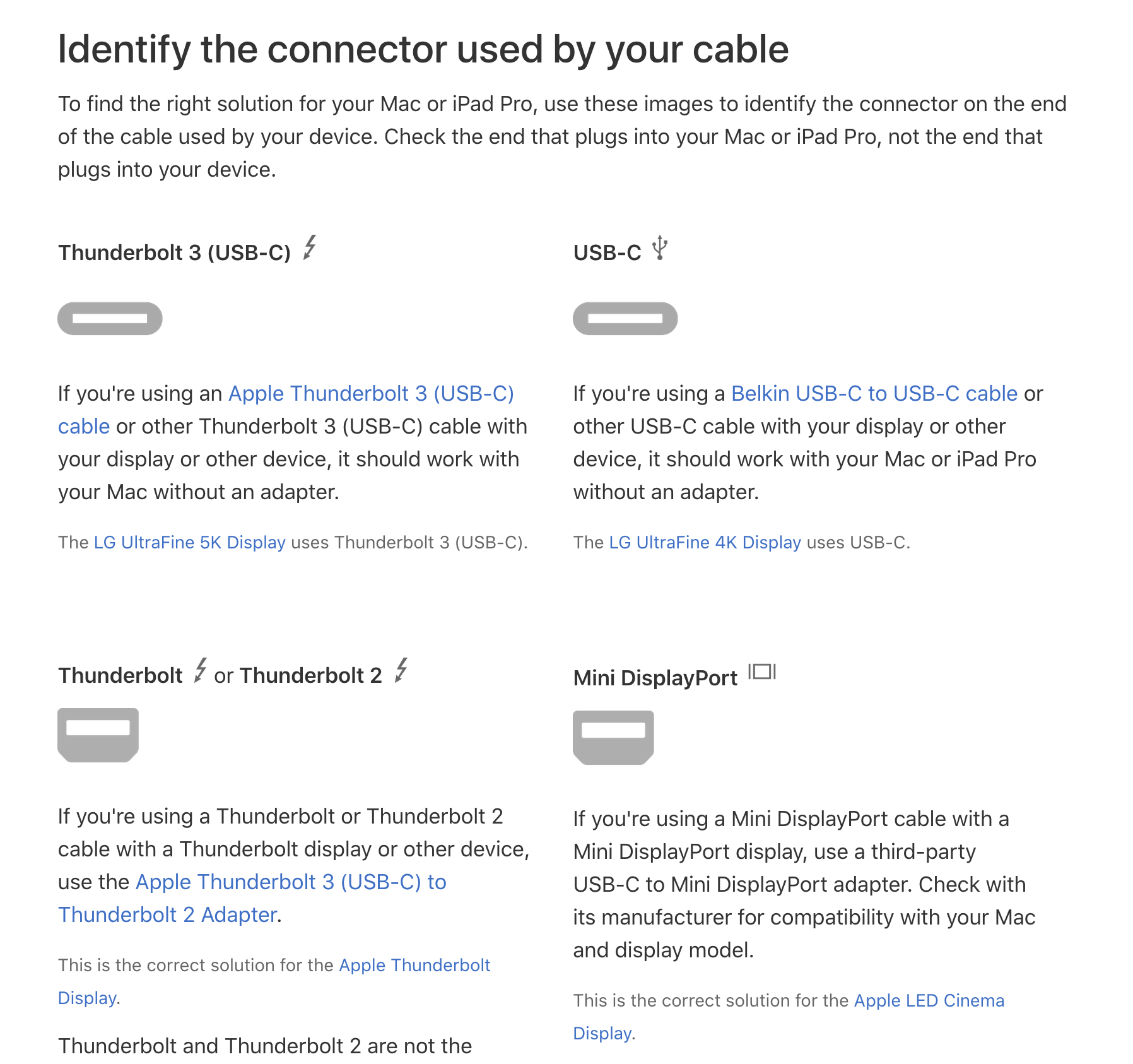Click the 'Identify the connector used by your cable' heading
This screenshot has height=1064, width=1133.
[x=423, y=49]
